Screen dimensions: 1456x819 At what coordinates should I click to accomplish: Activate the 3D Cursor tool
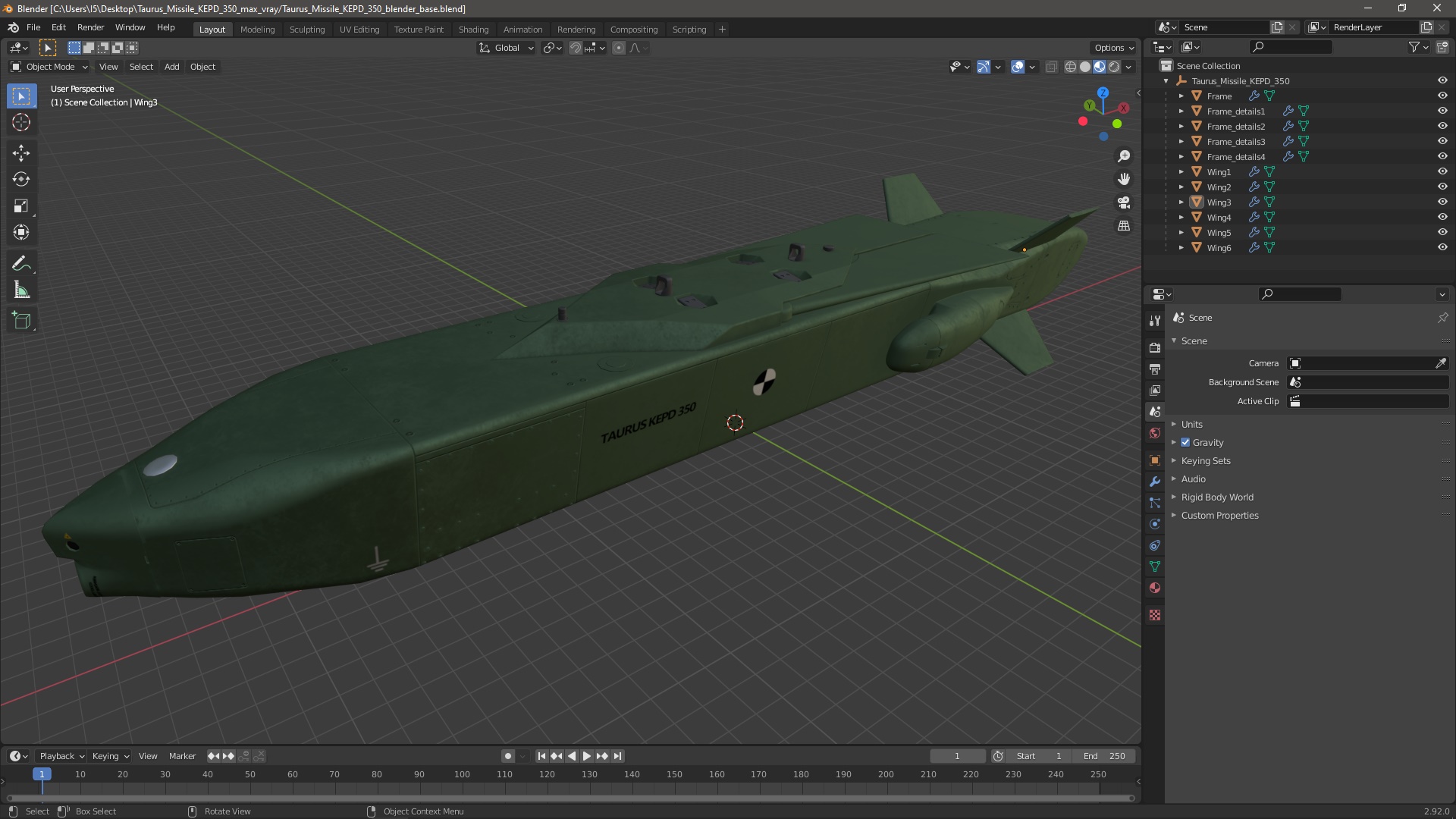coord(21,122)
